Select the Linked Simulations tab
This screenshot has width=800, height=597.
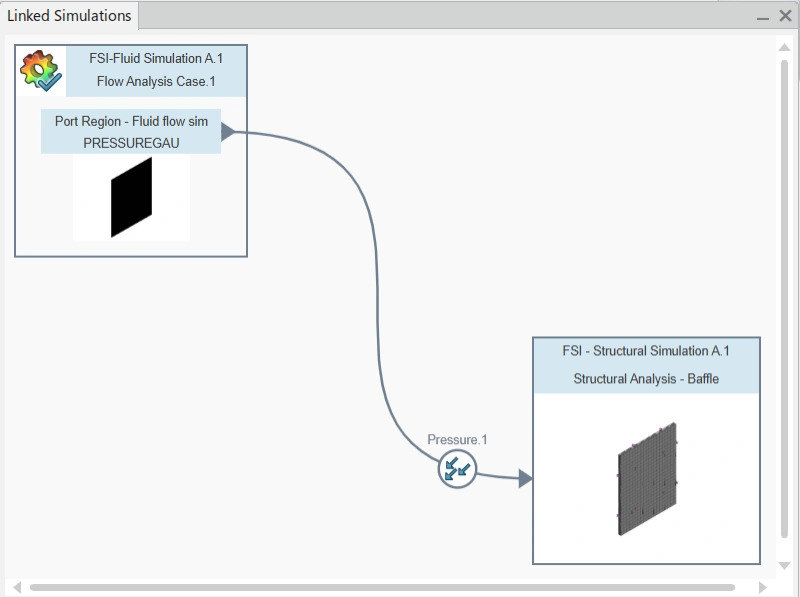pyautogui.click(x=69, y=16)
